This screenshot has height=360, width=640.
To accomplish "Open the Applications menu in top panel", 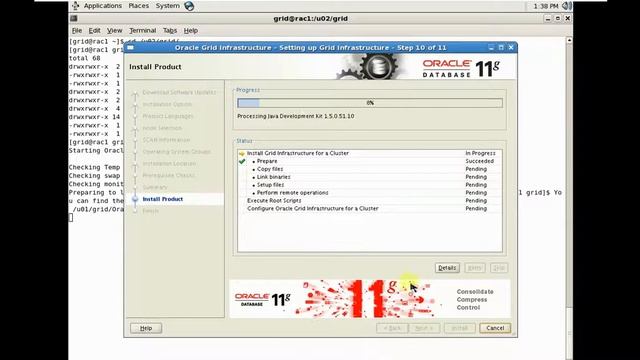I will 102,6.
